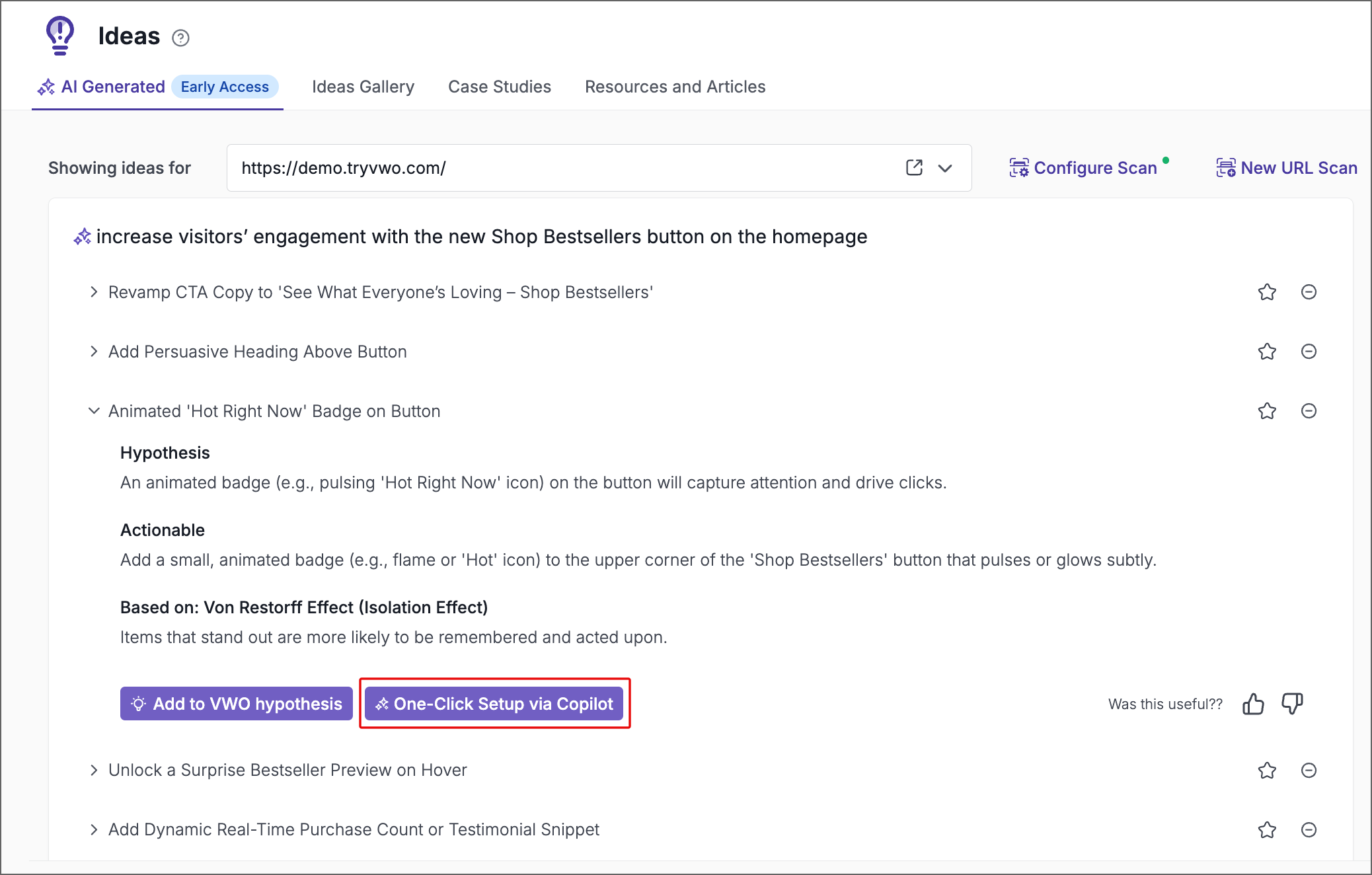Star the Animated 'Hot Right Now' Badge idea
1372x875 pixels.
1267,411
